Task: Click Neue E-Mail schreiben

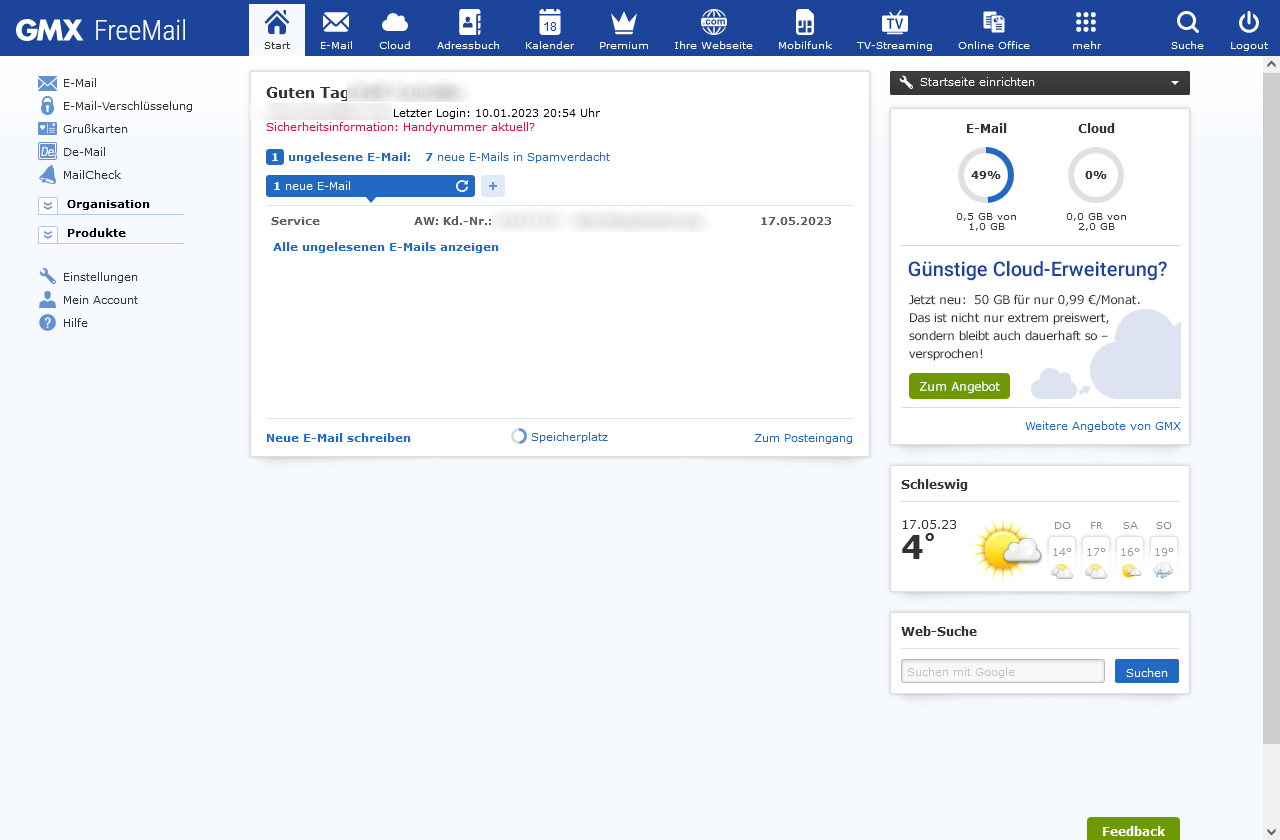Action: coord(338,438)
